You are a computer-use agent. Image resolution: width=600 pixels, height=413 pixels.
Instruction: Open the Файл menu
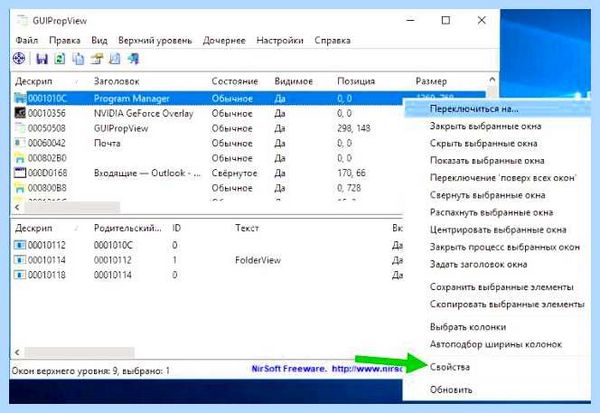[27, 41]
